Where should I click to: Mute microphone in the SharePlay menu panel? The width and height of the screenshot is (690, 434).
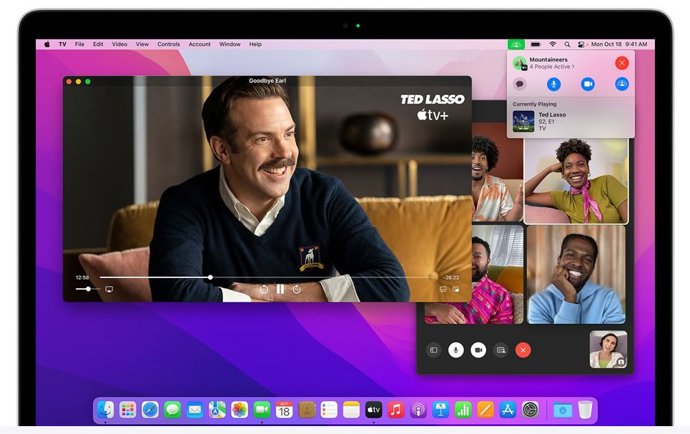point(554,84)
